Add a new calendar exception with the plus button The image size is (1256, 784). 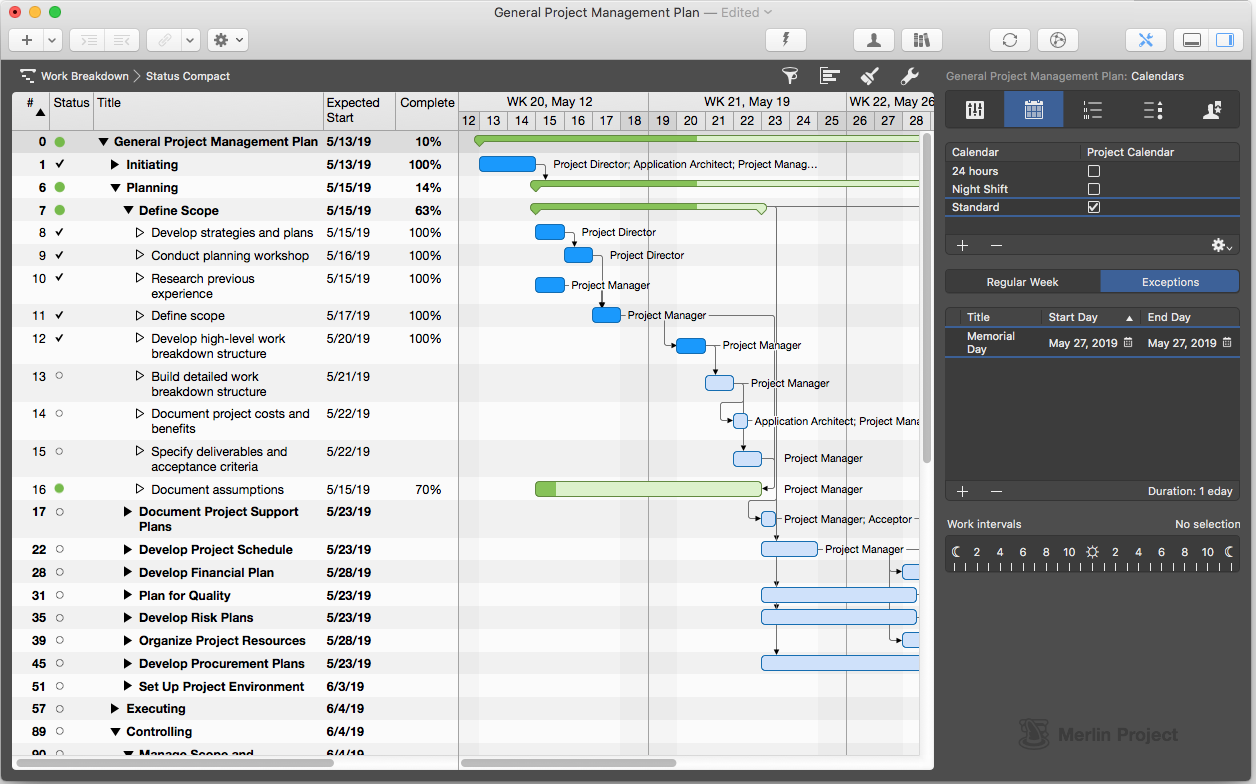pyautogui.click(x=962, y=491)
